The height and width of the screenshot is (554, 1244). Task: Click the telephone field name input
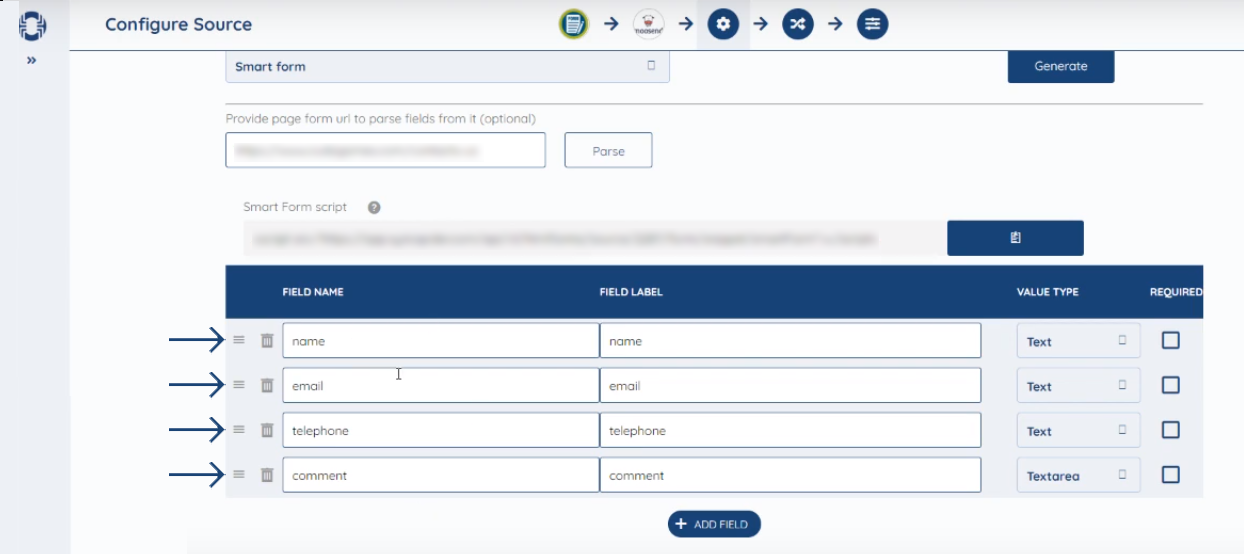[441, 431]
